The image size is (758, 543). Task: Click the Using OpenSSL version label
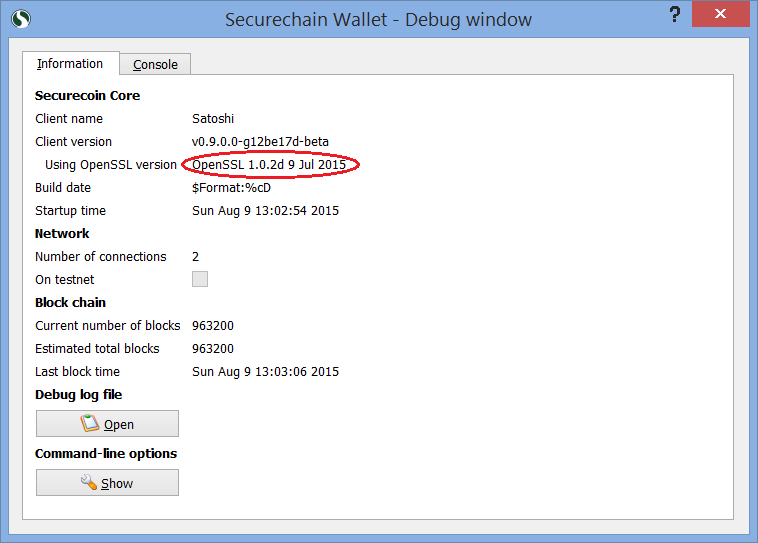pos(111,165)
